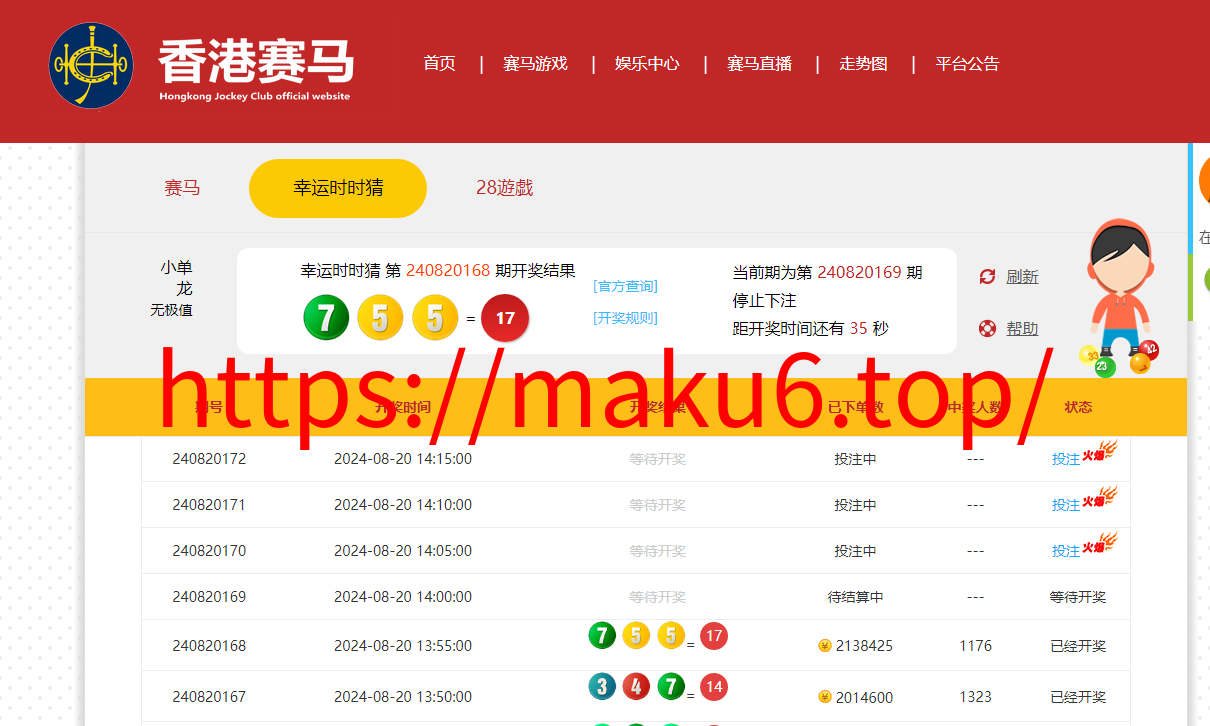Switch to the 28遊戲 tab

504,188
